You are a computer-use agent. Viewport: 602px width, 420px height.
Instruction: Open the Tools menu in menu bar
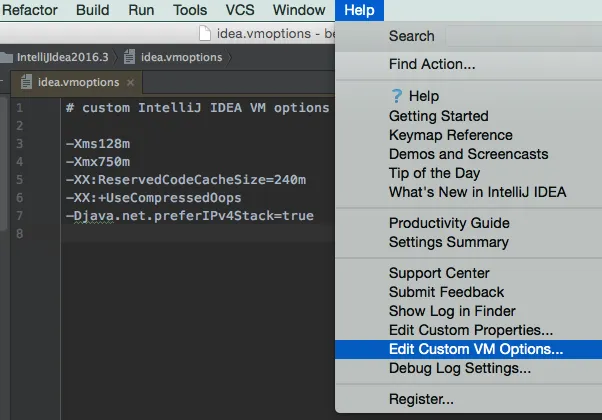click(x=190, y=10)
